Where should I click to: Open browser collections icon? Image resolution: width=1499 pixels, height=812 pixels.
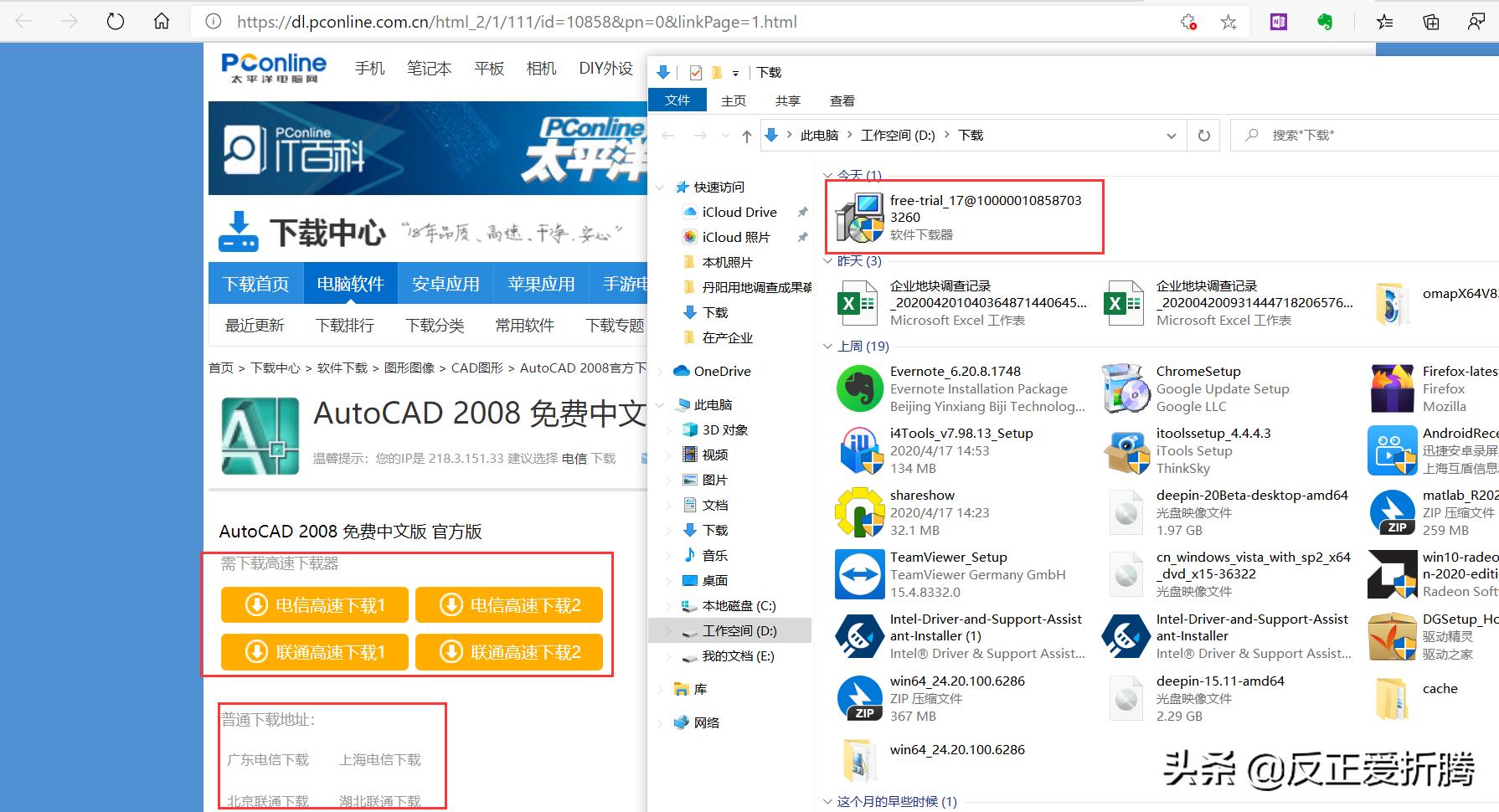tap(1431, 23)
